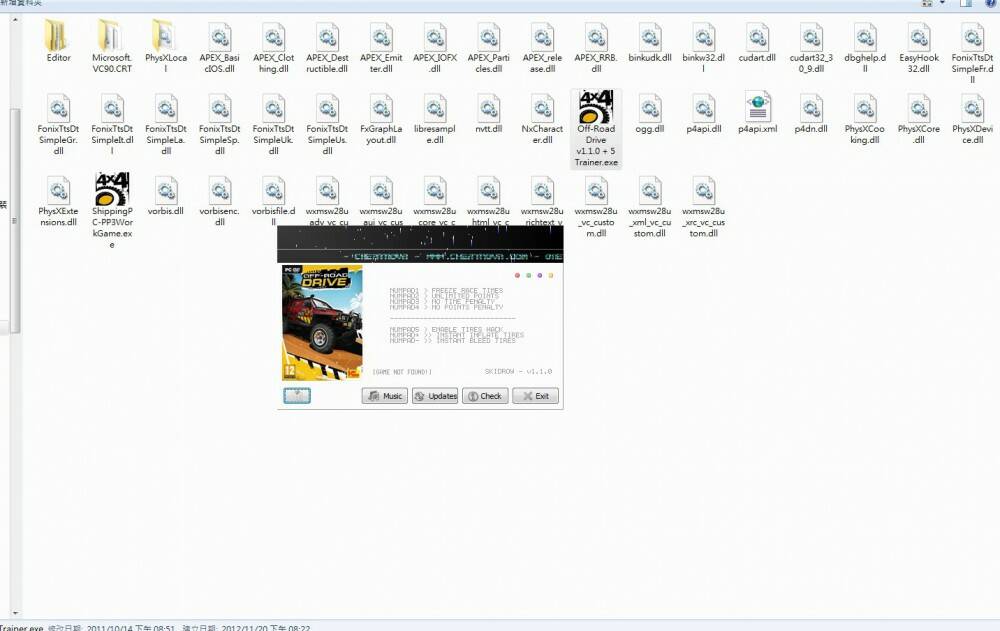
Task: Click the left pane scrollbar up arrow
Action: pos(15,20)
